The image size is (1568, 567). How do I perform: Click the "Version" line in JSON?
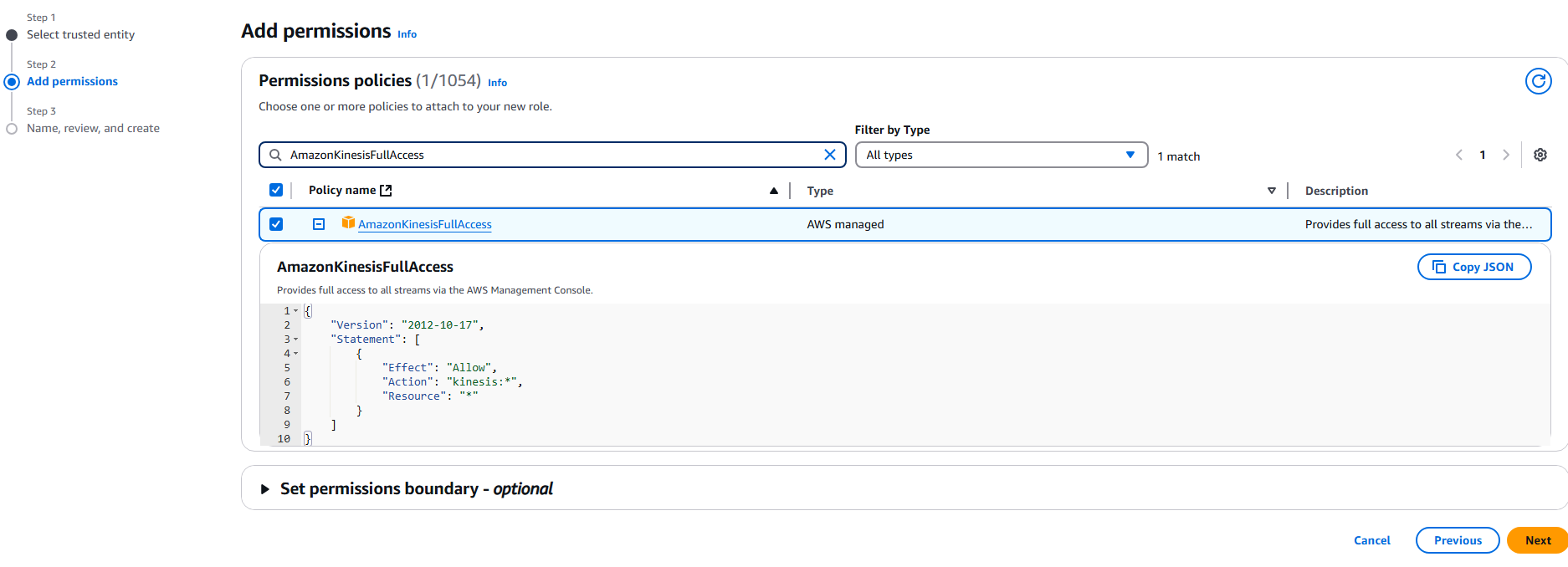(407, 325)
